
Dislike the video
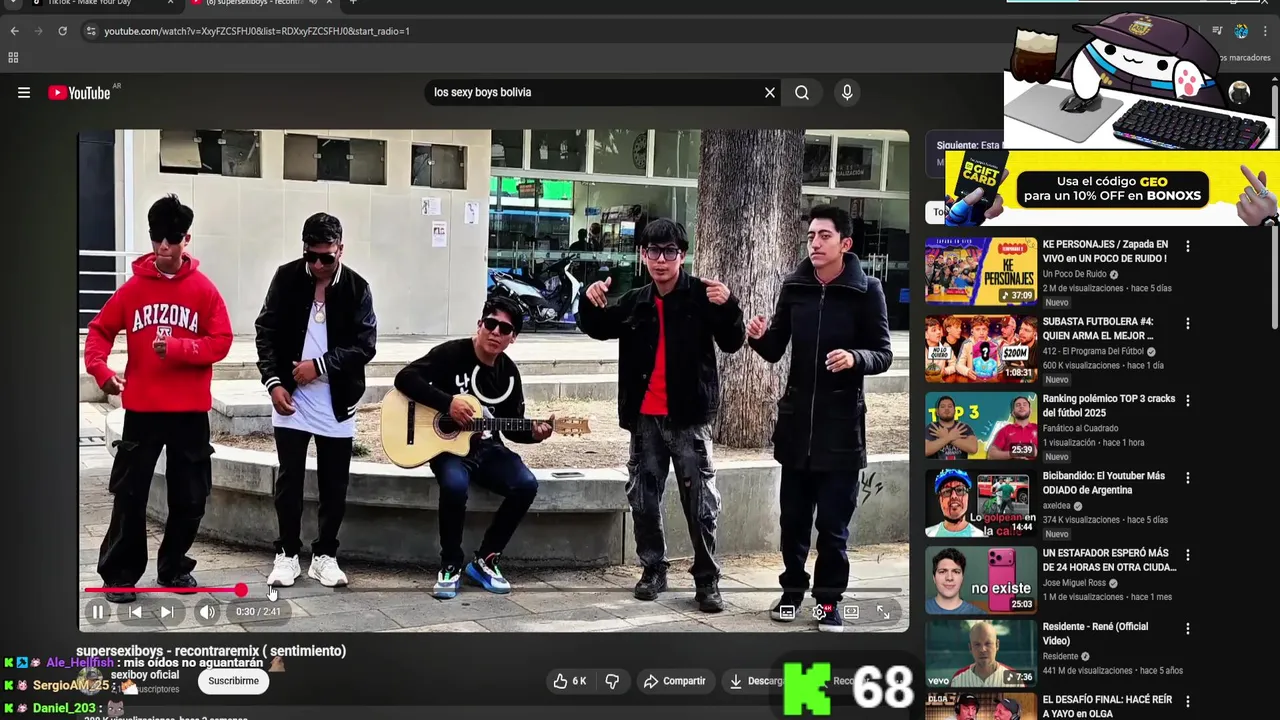coord(612,681)
